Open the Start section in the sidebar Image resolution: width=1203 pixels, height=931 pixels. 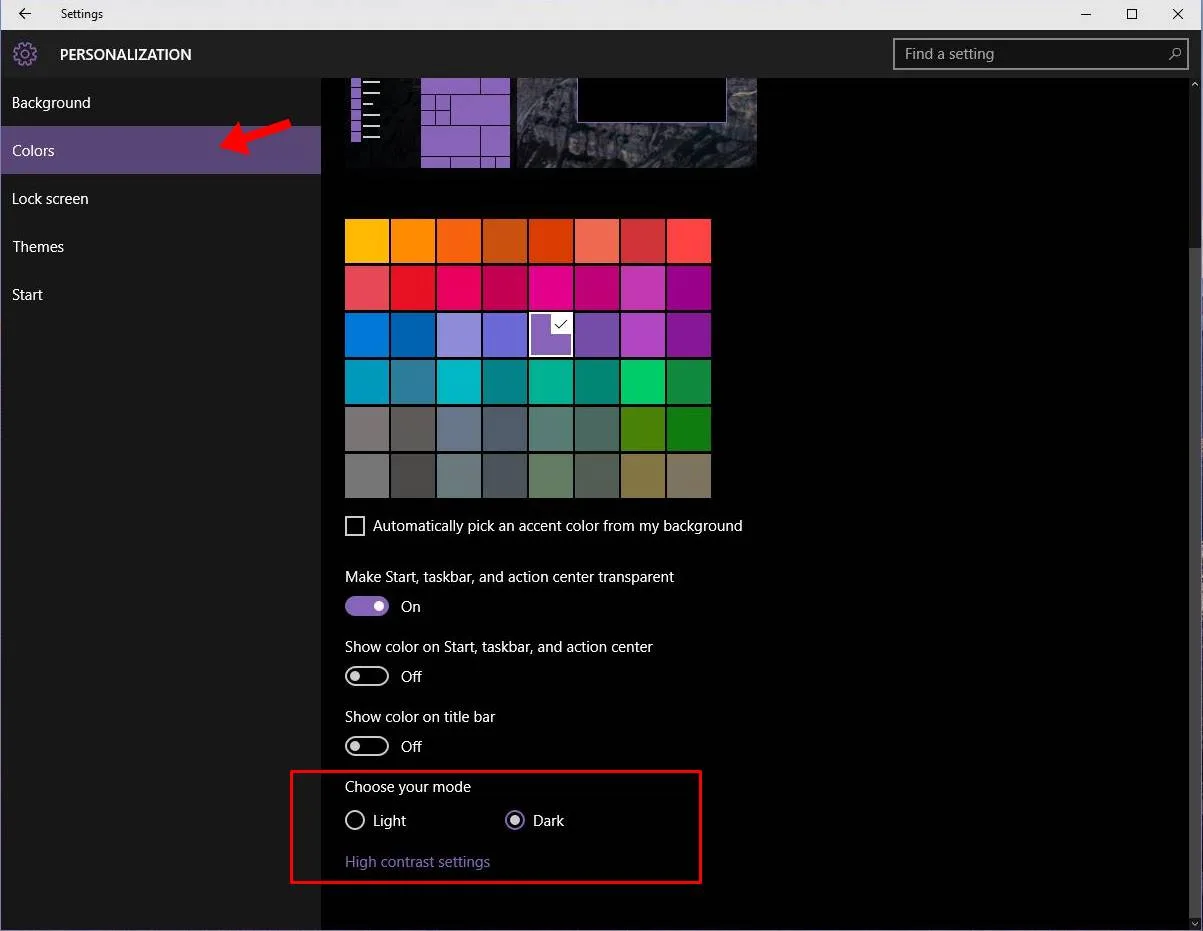(27, 294)
